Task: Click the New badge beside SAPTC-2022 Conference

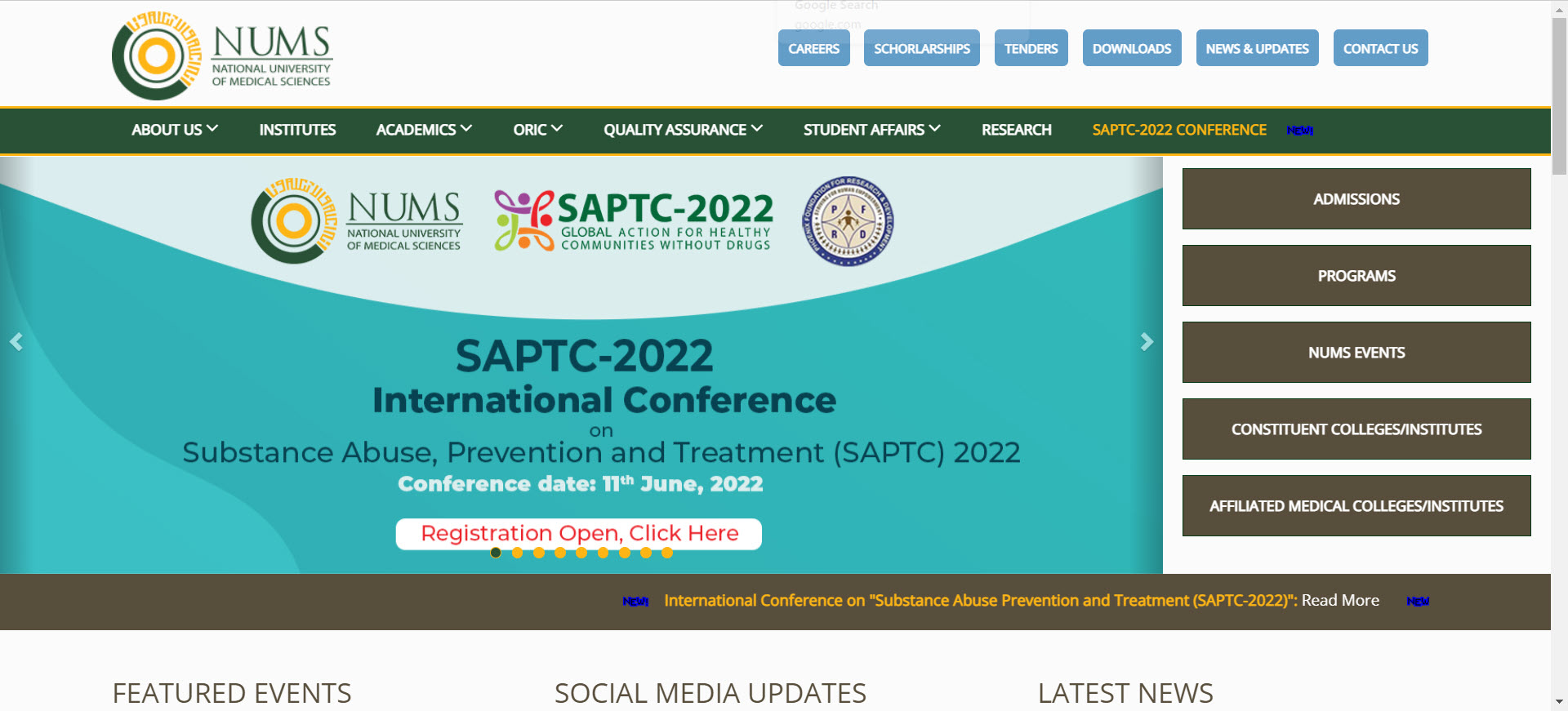Action: coord(1299,131)
